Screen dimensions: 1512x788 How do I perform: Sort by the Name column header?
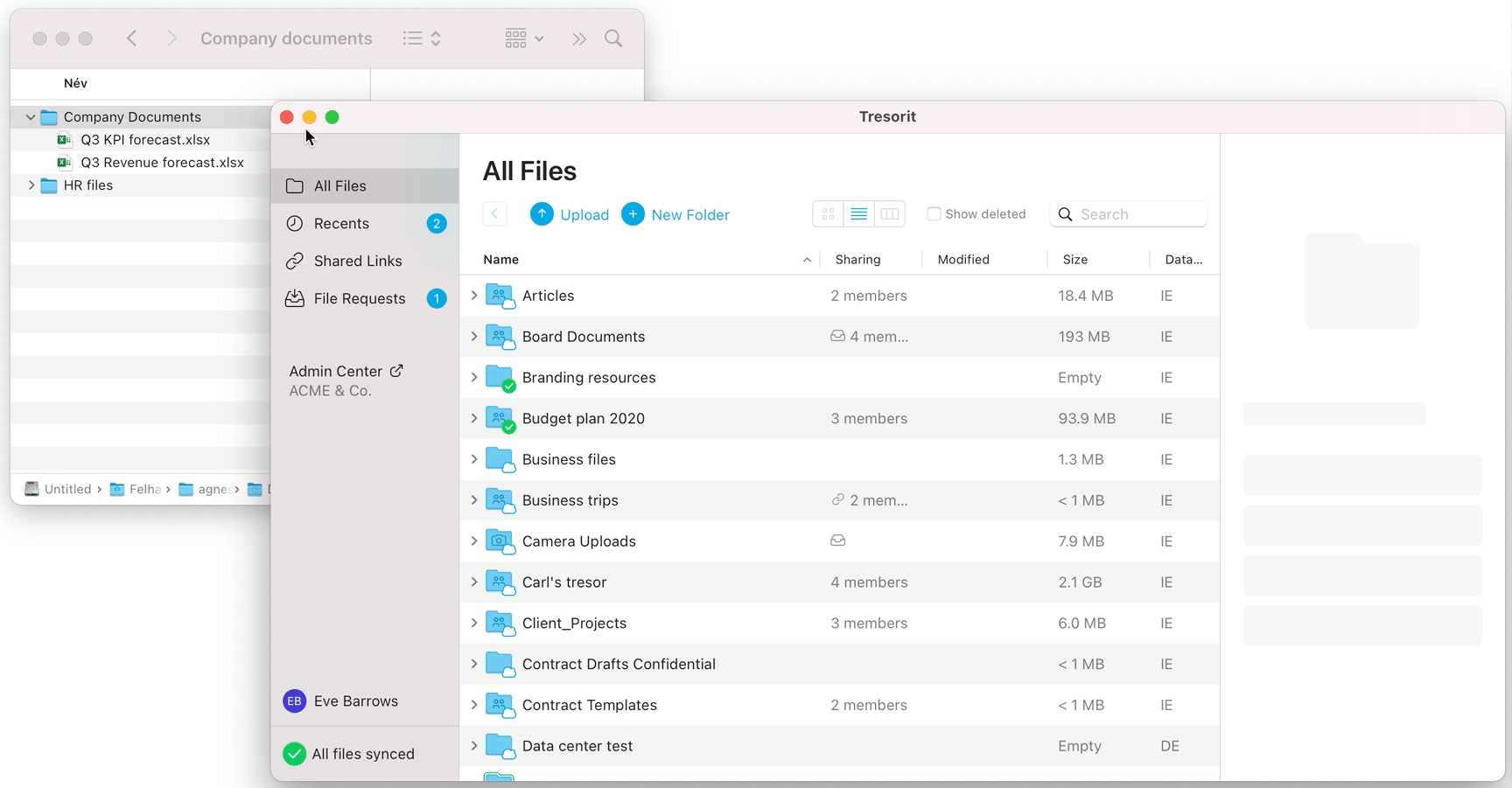coord(501,260)
